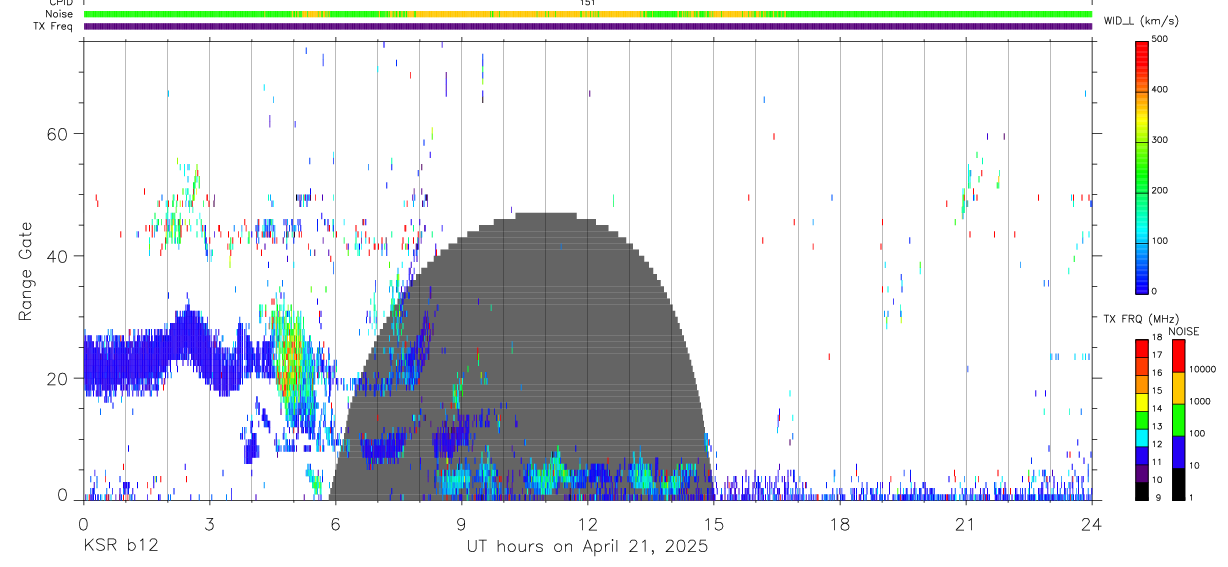Click the '10000' tick on NOISE bar
The width and height of the screenshot is (1228, 567).
click(x=1202, y=369)
